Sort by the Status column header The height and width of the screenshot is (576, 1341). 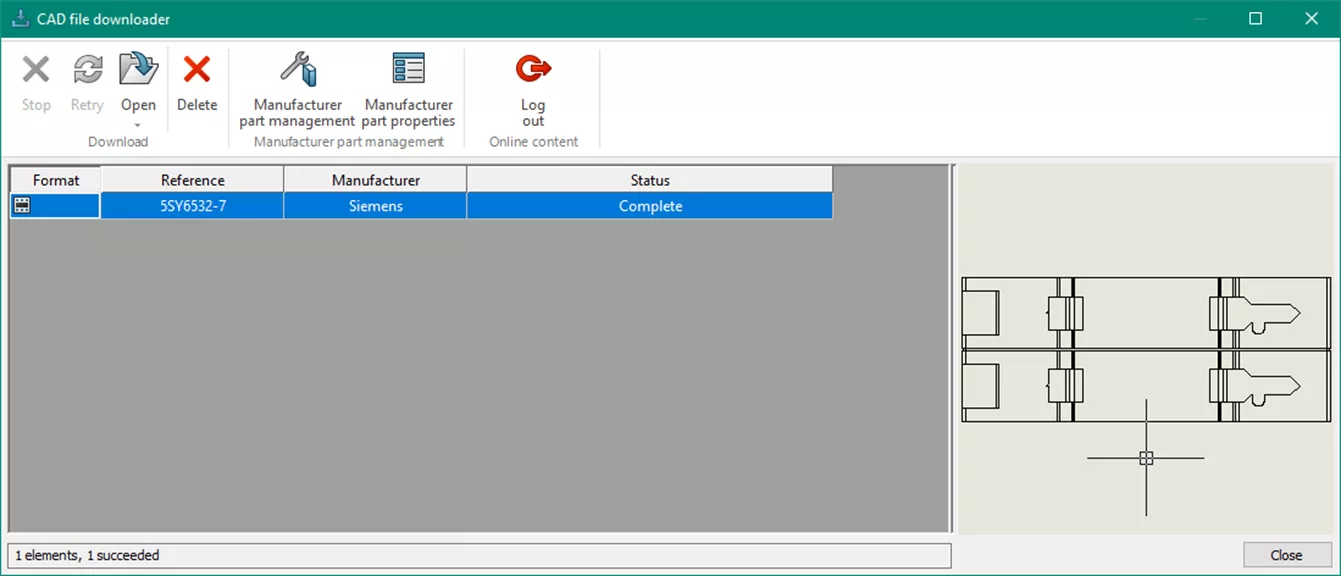click(649, 180)
